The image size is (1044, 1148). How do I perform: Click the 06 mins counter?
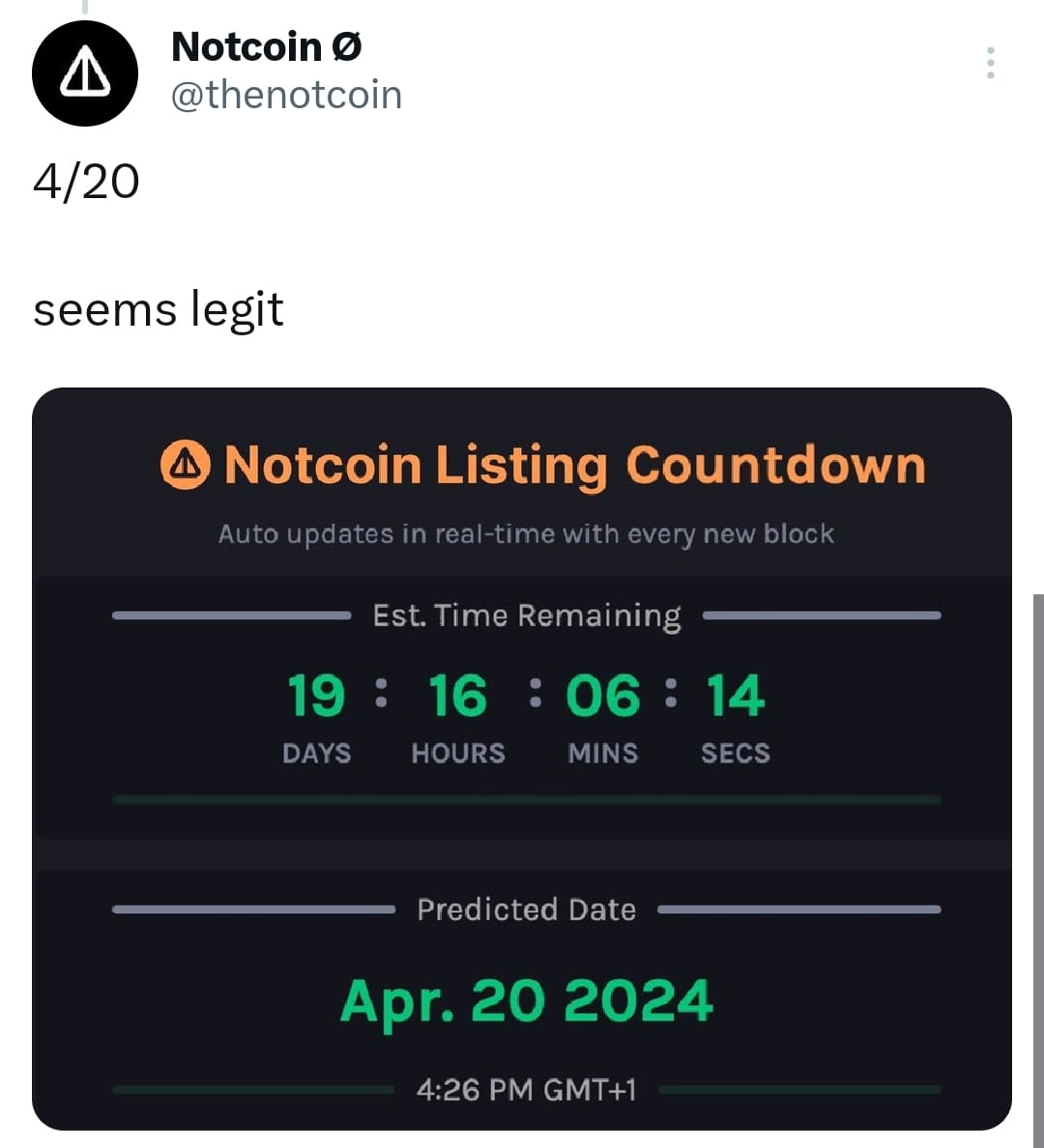(602, 697)
